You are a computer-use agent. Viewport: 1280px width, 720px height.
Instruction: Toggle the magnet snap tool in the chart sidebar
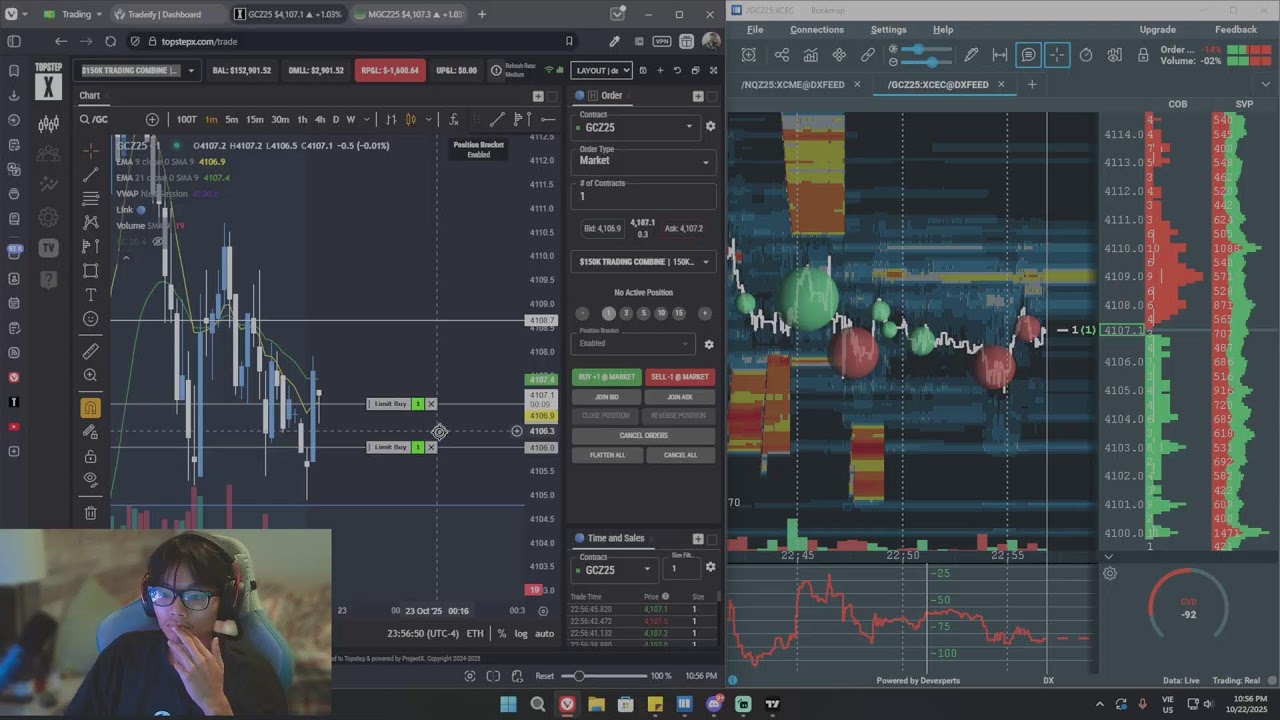[x=91, y=408]
